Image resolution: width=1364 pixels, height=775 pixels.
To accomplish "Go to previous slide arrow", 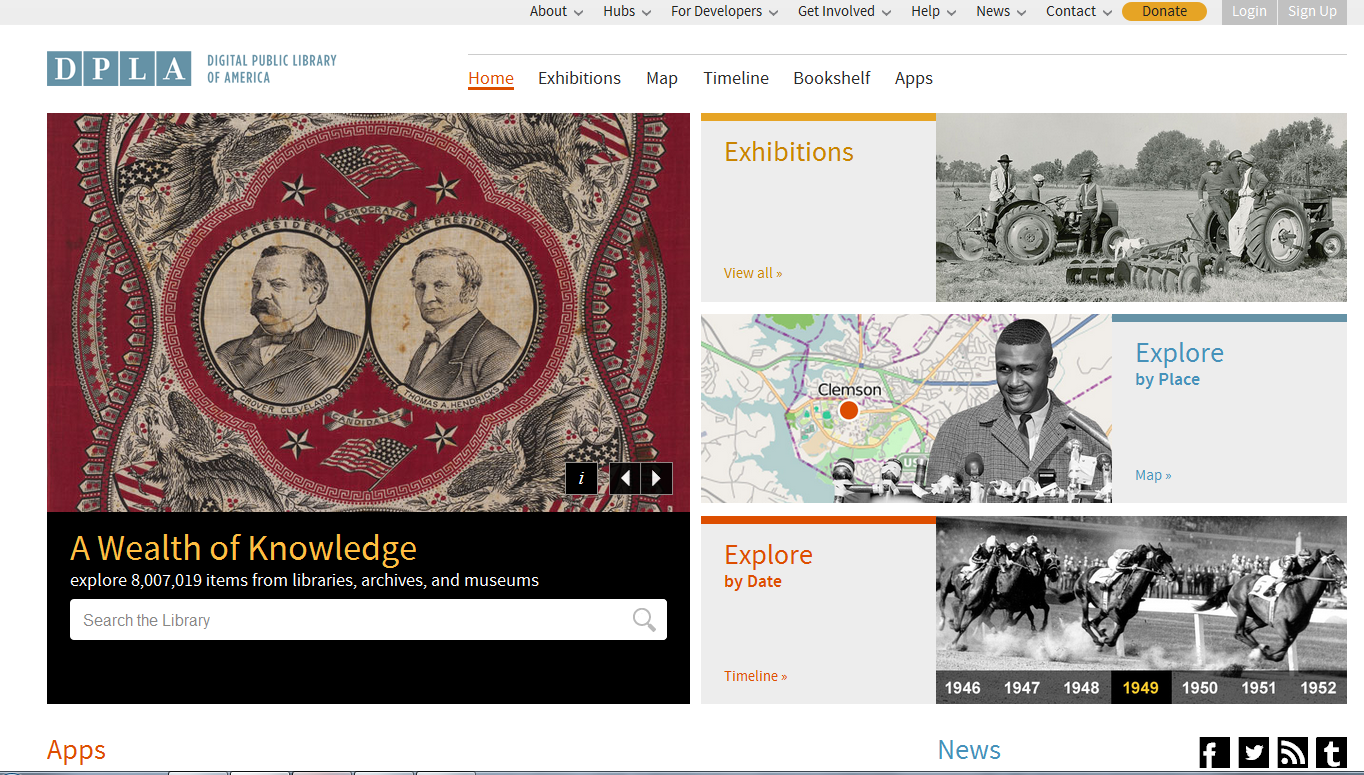I will (x=625, y=478).
